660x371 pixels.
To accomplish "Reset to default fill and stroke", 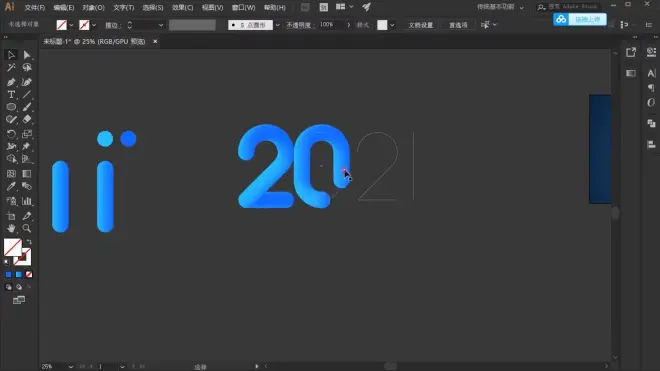I will click(6, 262).
